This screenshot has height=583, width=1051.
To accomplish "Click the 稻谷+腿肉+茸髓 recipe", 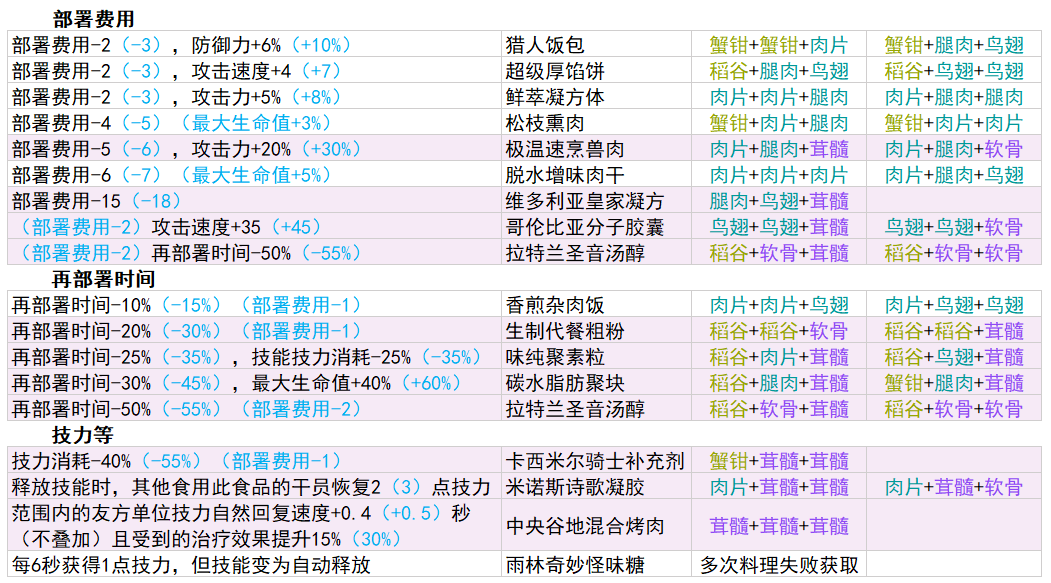I will coord(779,383).
